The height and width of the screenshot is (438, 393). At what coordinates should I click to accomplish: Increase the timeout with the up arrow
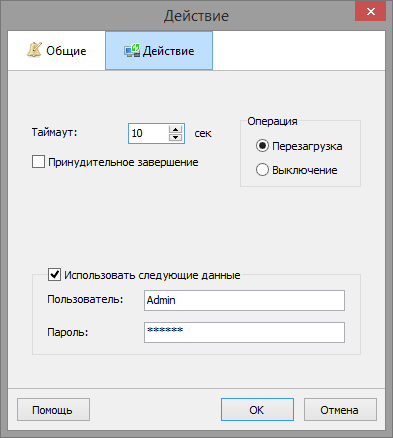point(176,129)
